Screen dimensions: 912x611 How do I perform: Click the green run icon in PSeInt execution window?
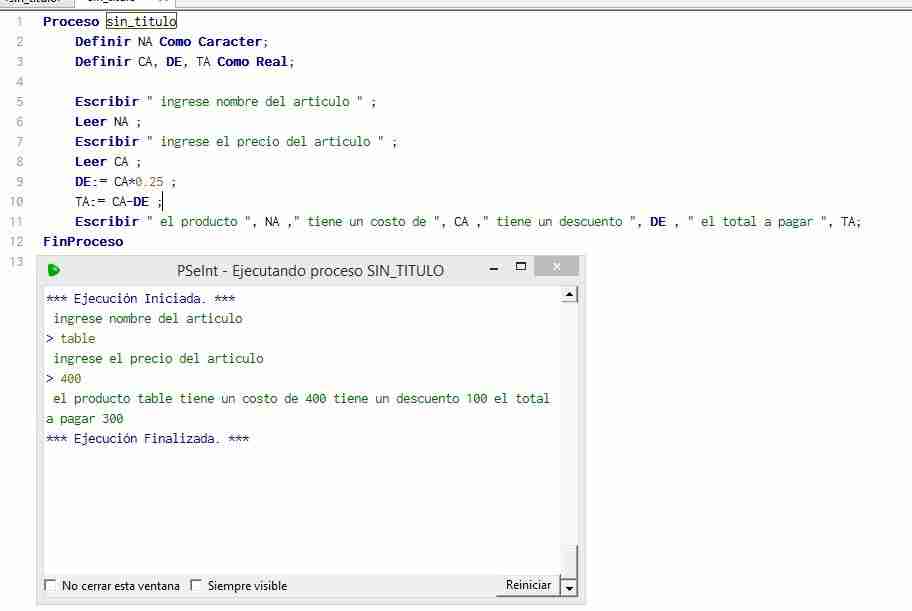(x=54, y=270)
